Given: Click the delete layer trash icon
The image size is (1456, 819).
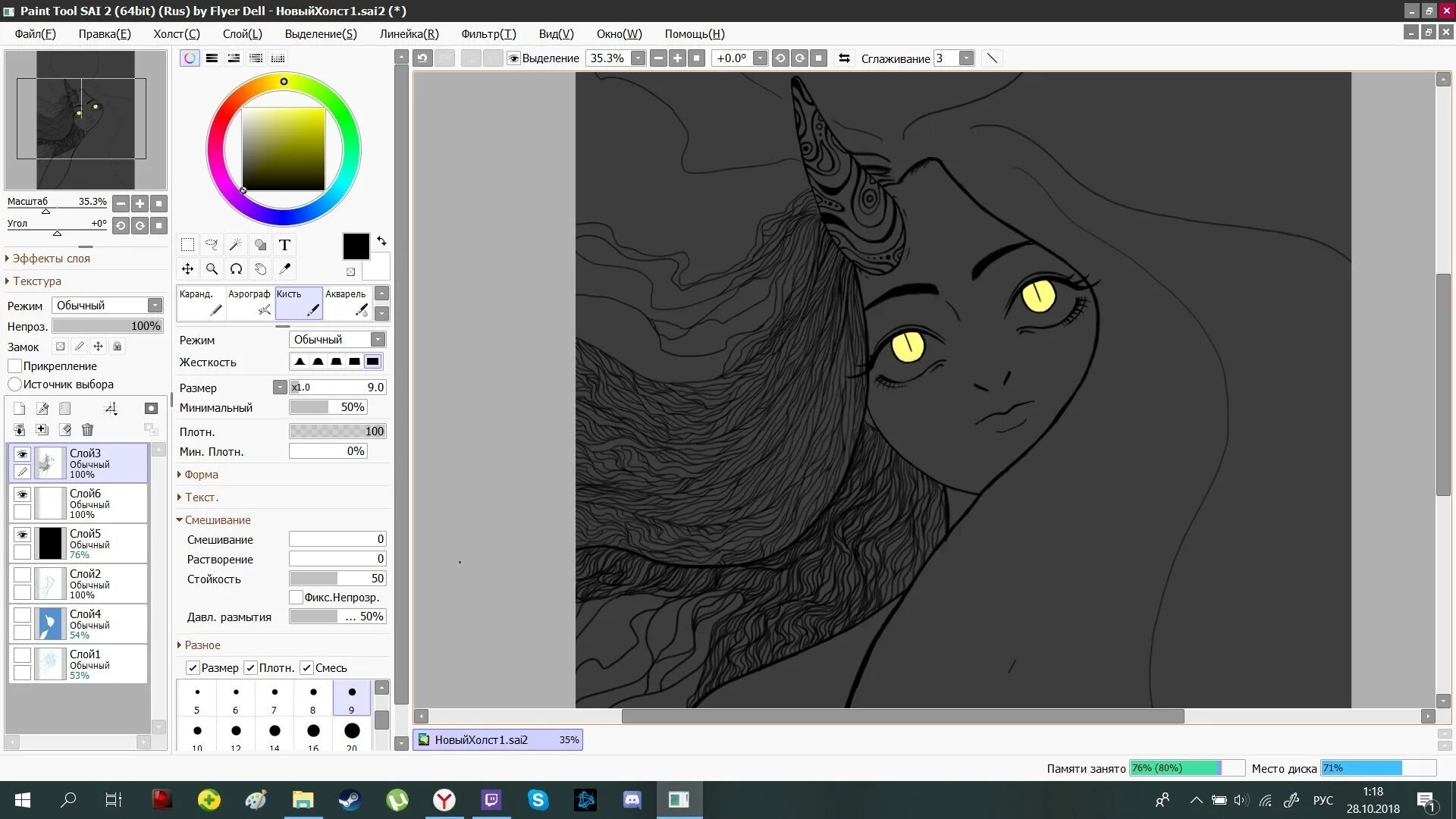Looking at the screenshot, I should (87, 430).
